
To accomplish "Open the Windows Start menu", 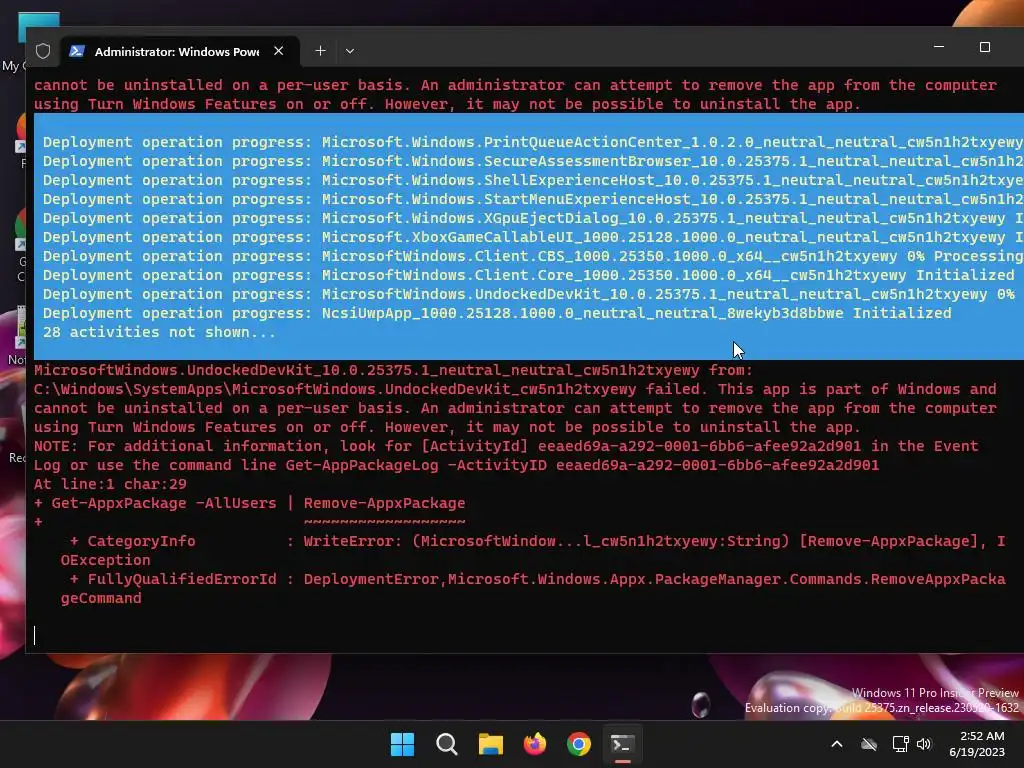I will [402, 744].
